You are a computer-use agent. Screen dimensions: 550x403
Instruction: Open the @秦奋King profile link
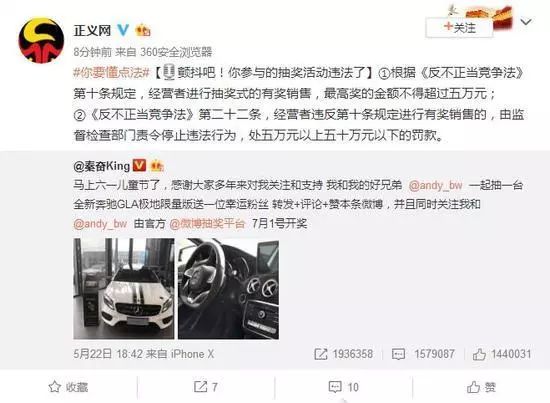(x=101, y=166)
